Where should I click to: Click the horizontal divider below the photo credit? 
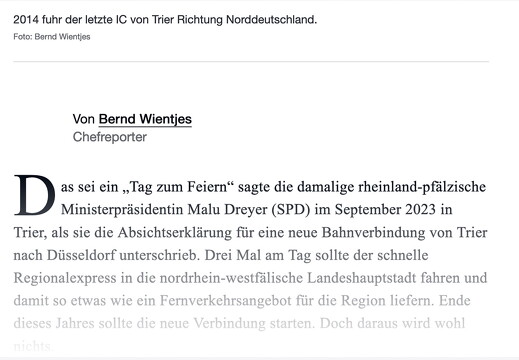coord(251,62)
